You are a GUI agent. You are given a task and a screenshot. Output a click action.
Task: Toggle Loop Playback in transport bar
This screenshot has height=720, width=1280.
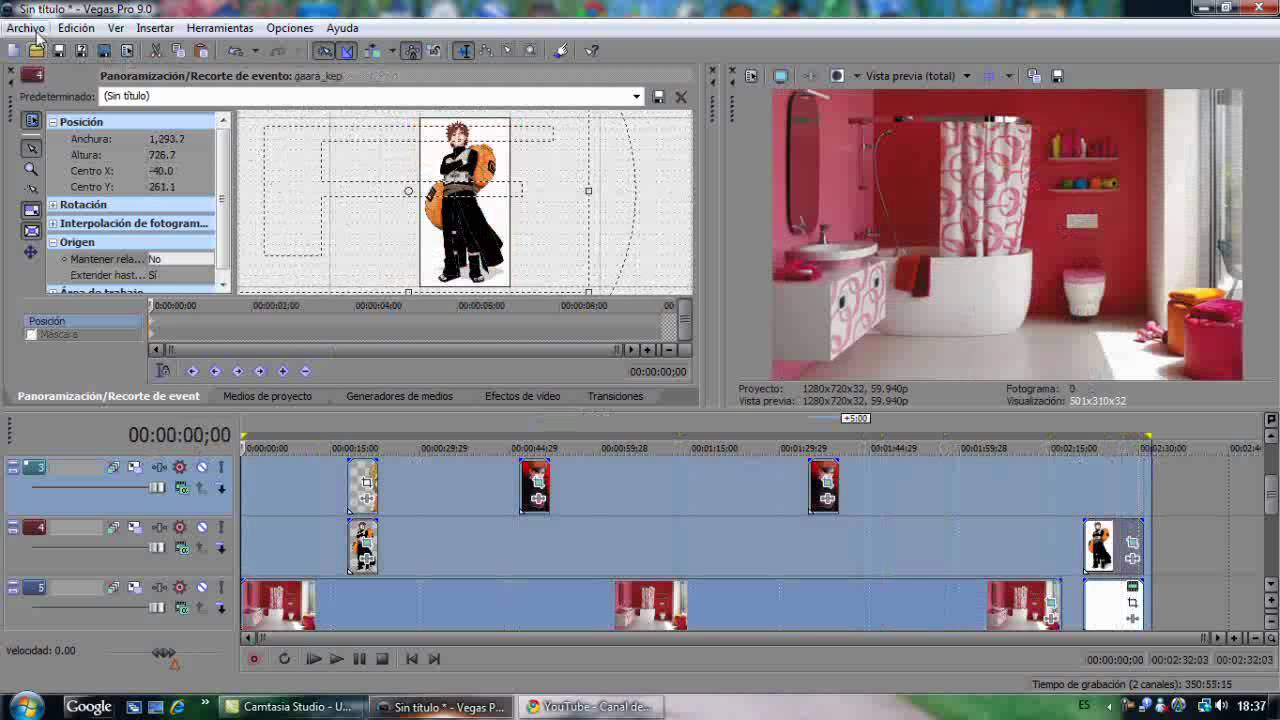[x=285, y=659]
